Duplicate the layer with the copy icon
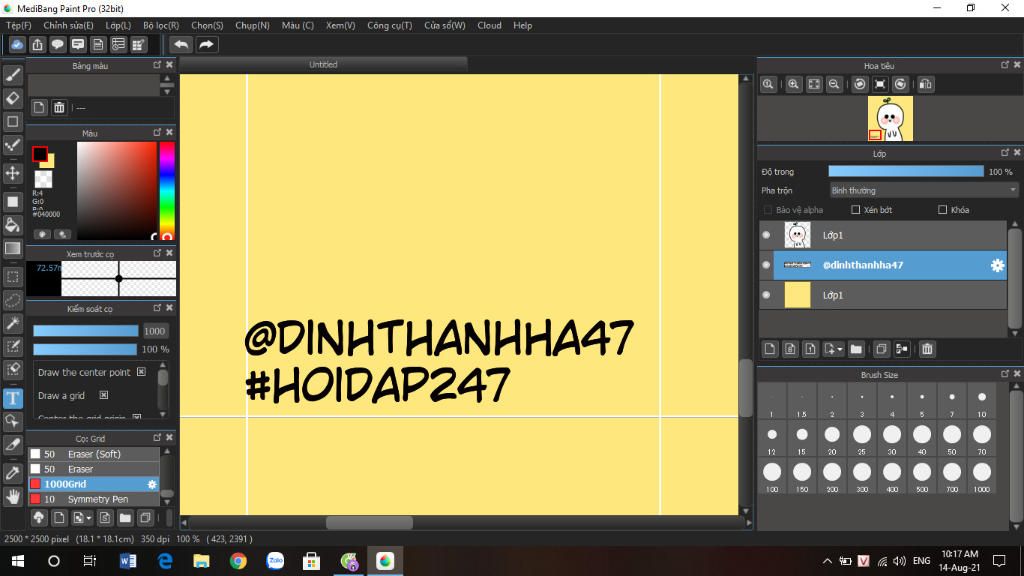 pos(881,349)
